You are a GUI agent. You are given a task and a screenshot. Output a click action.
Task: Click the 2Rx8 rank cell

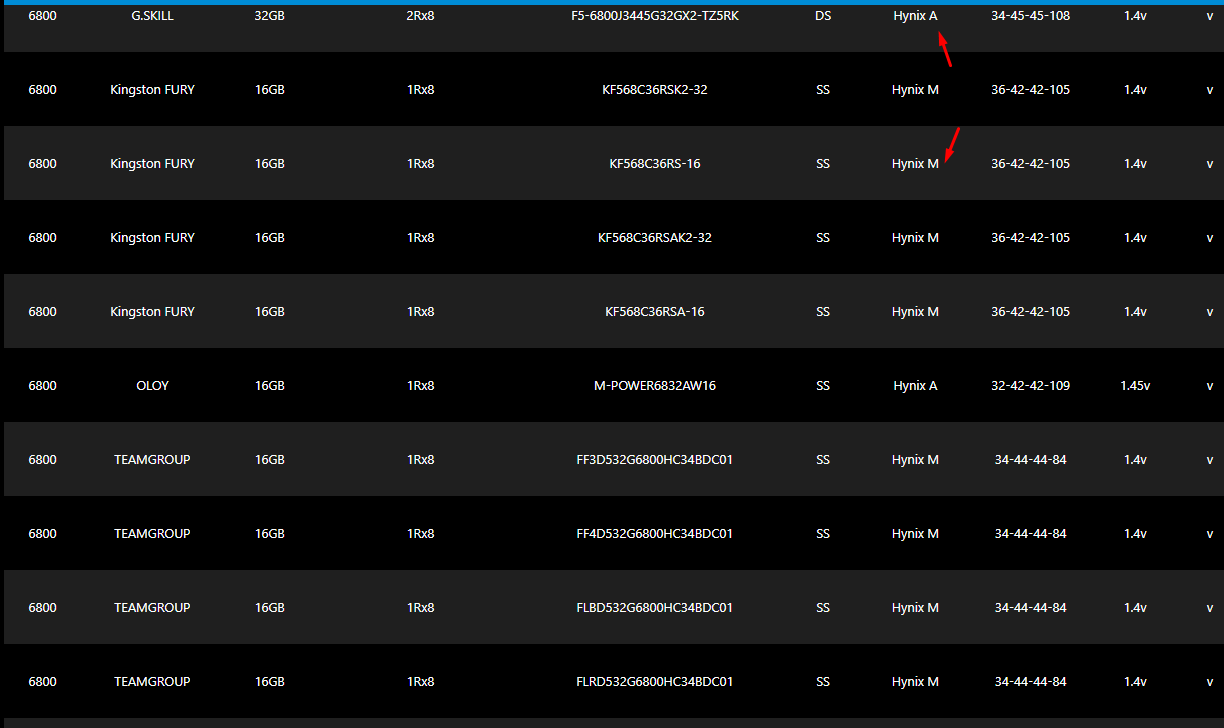point(421,16)
